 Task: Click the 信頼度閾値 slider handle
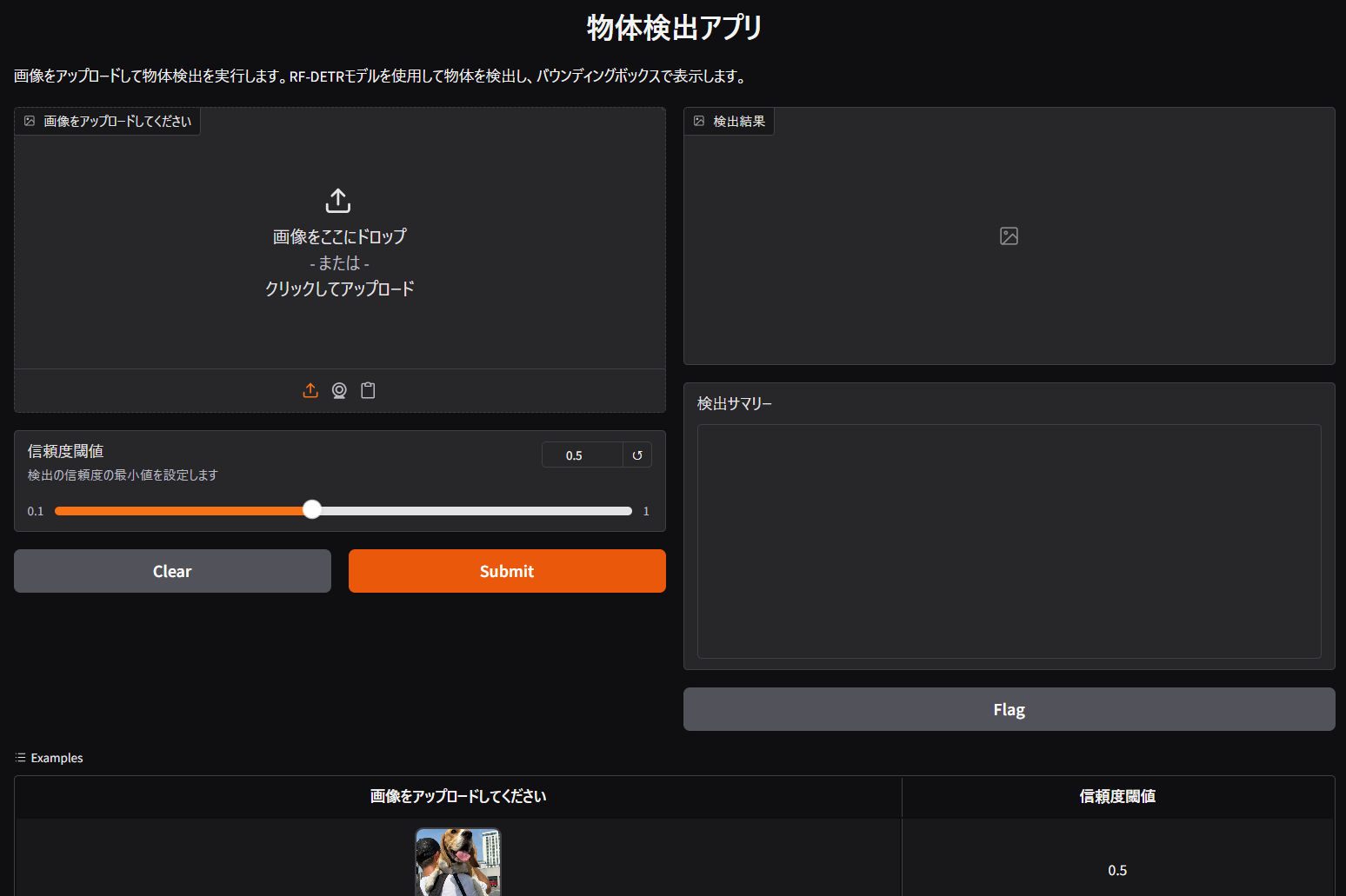(x=312, y=510)
